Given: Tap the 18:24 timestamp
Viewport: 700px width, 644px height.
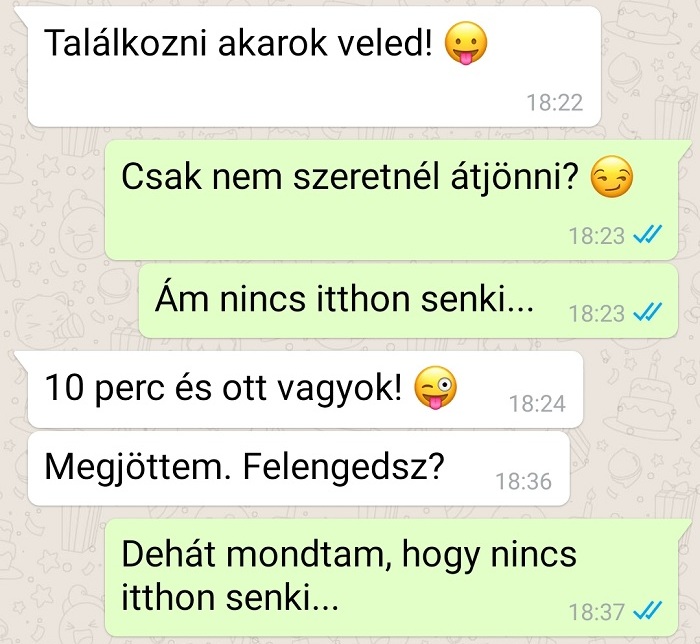Looking at the screenshot, I should click(x=538, y=404).
